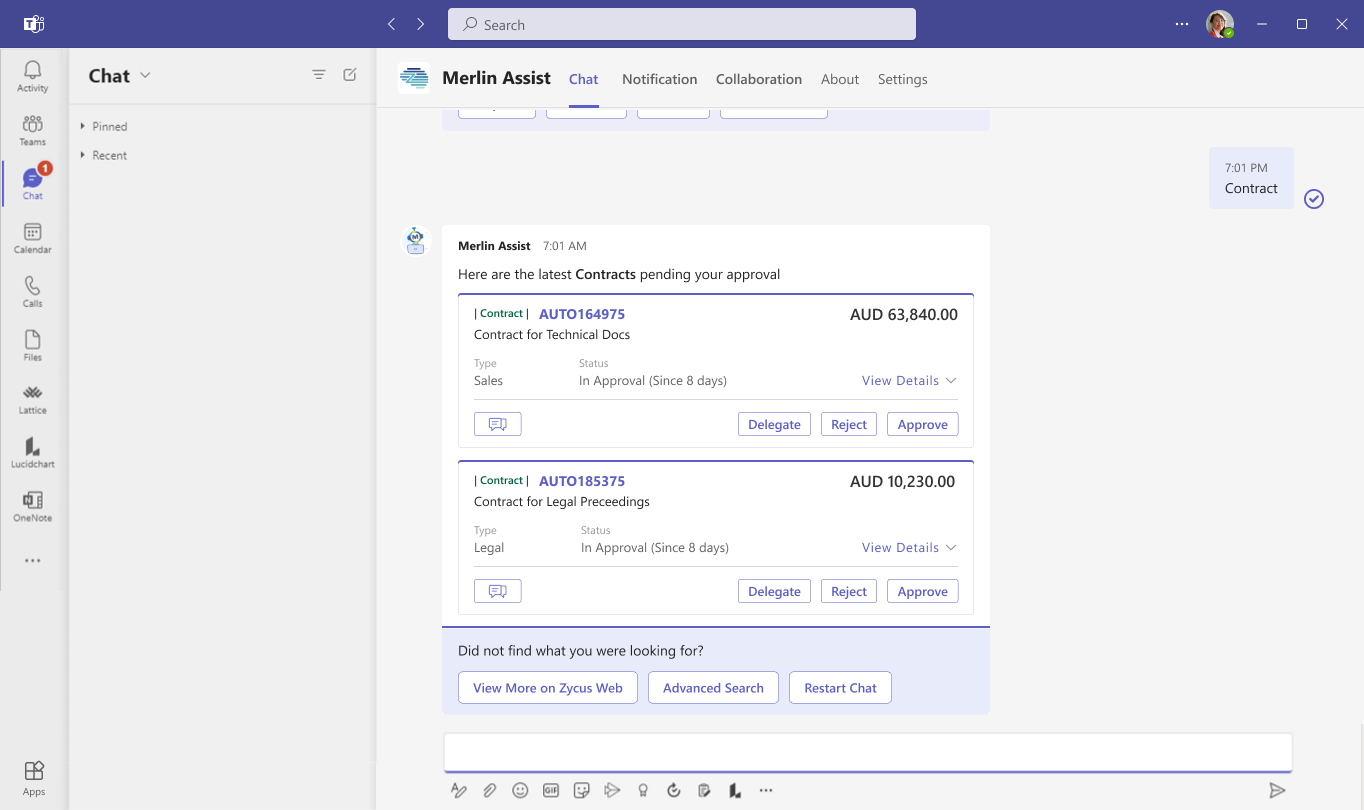
Task: Click the Merlin Assist bot avatar
Action: [416, 240]
